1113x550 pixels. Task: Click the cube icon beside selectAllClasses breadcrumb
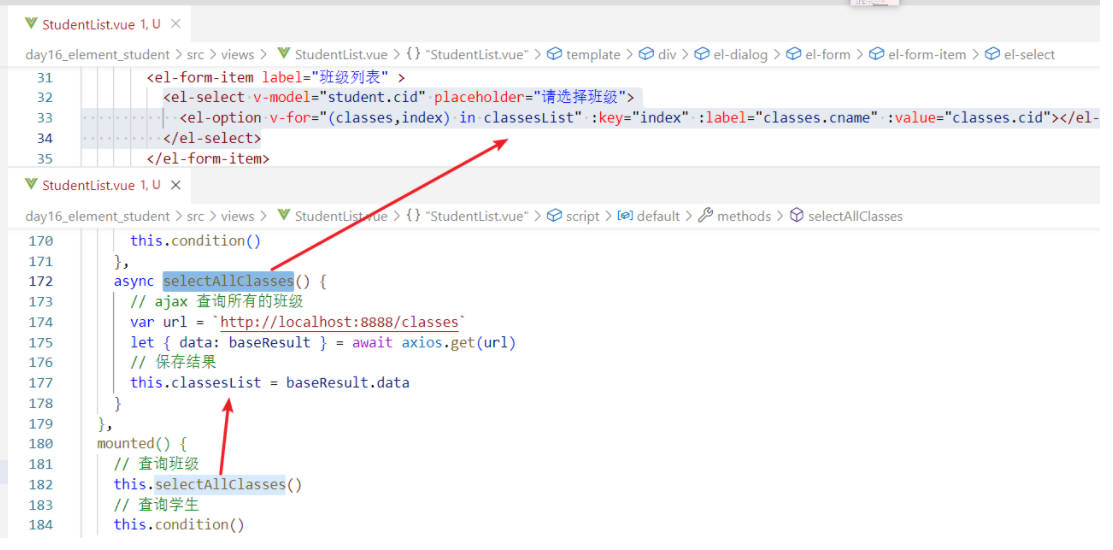[796, 216]
